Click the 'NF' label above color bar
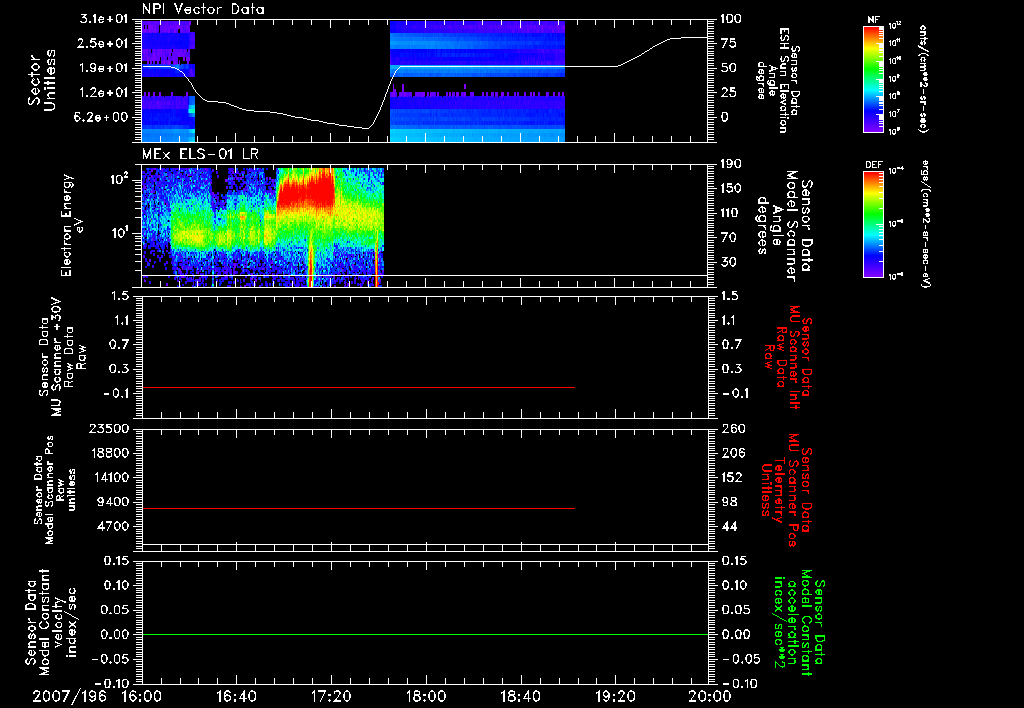 click(x=874, y=21)
